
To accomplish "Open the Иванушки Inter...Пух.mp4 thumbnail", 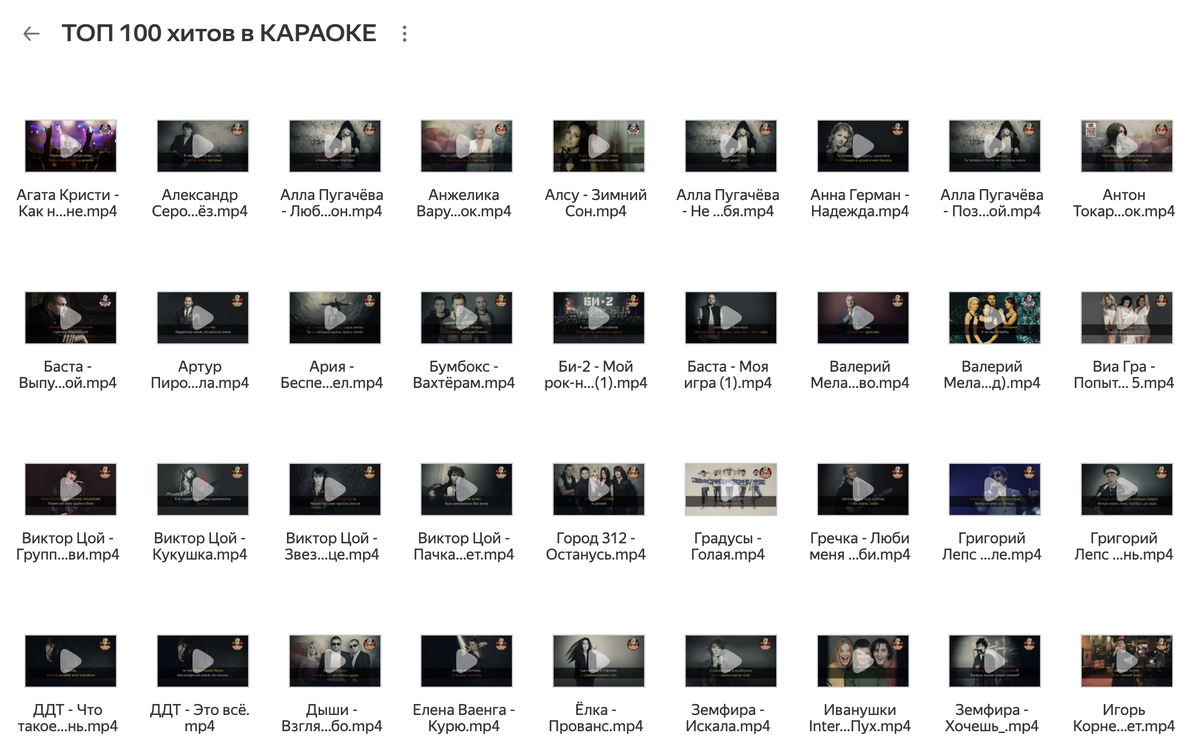I will [862, 661].
